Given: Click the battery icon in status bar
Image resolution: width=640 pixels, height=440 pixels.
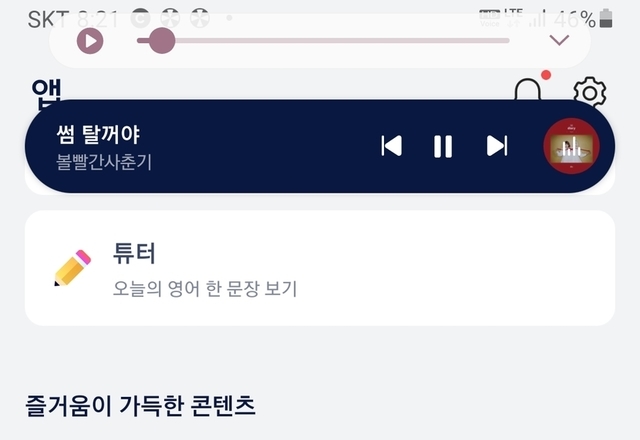Looking at the screenshot, I should (x=606, y=18).
